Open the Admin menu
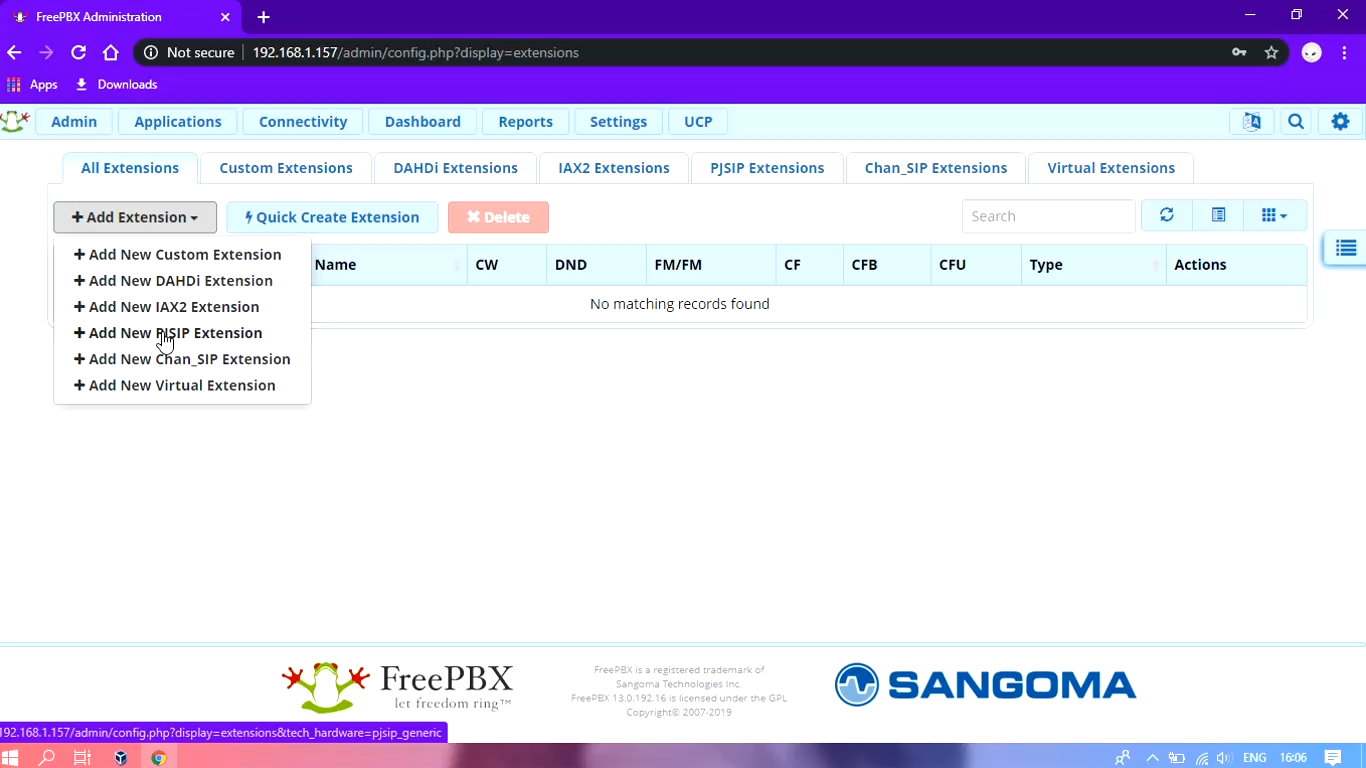The image size is (1366, 768). click(74, 122)
